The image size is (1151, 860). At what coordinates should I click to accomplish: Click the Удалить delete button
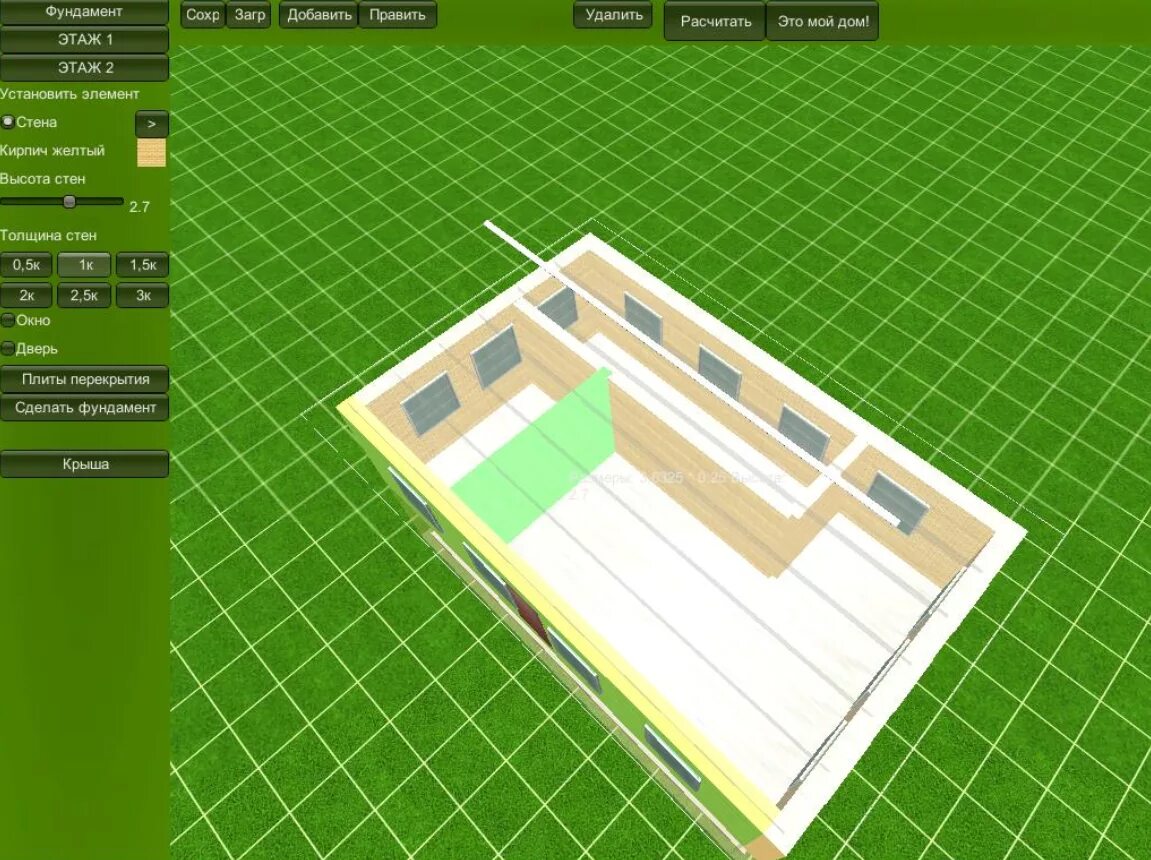614,15
